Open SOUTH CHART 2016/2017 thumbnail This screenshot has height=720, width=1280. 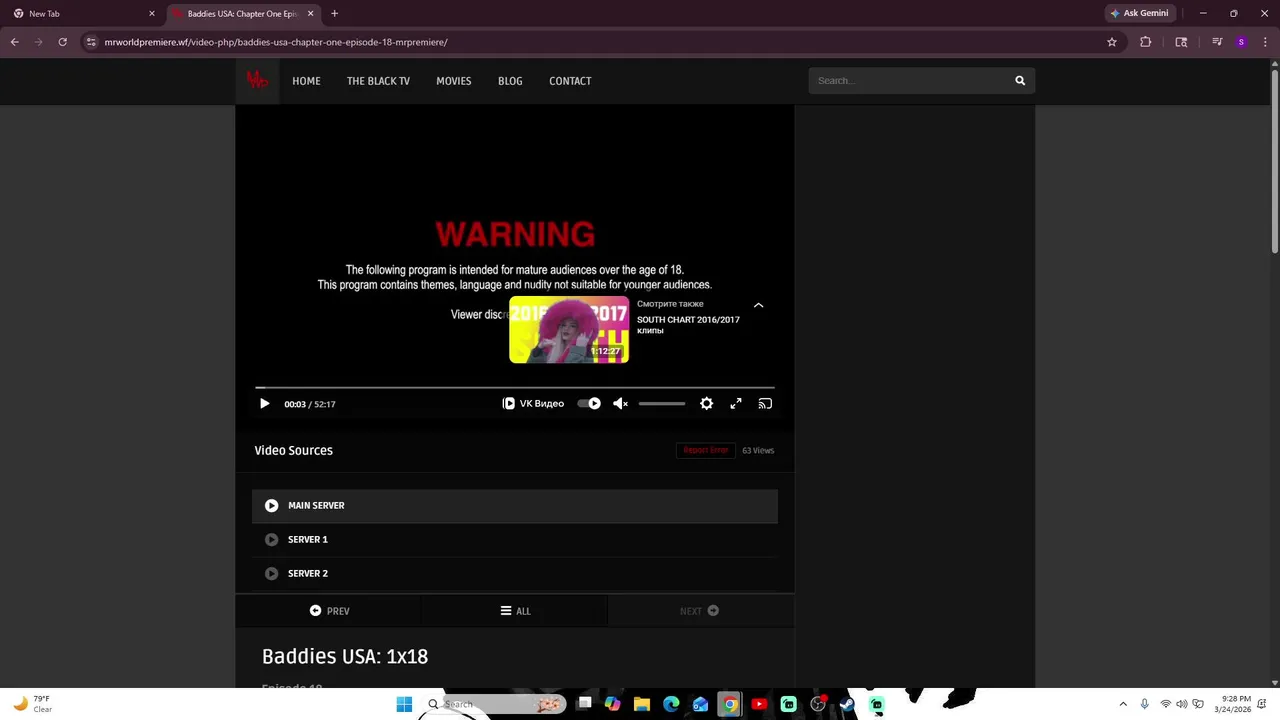tap(569, 329)
